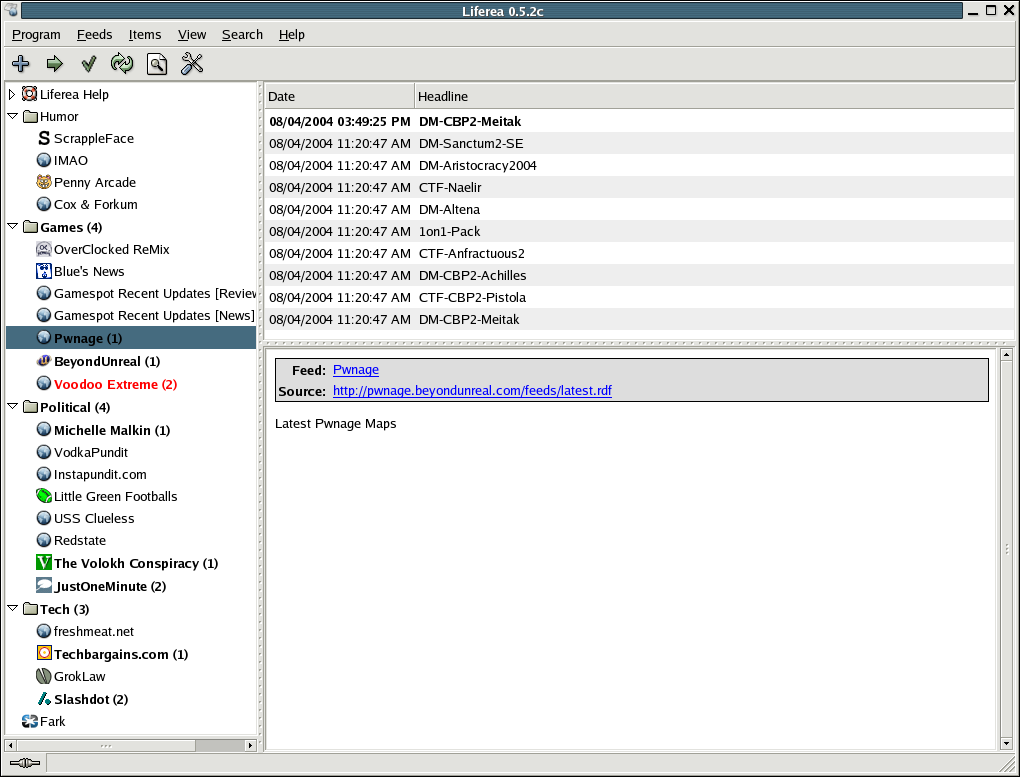Click the add new subscription plus icon
The height and width of the screenshot is (777, 1020).
[x=20, y=64]
